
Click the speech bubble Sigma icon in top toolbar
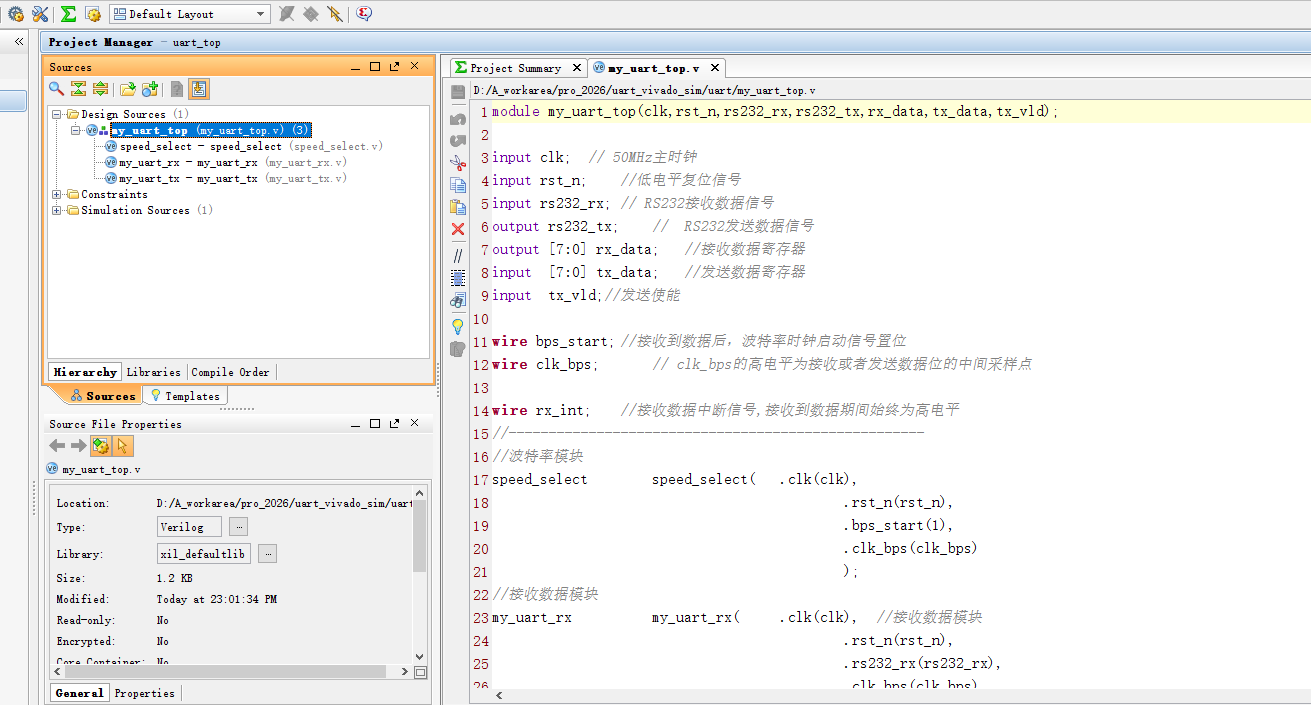click(x=364, y=14)
